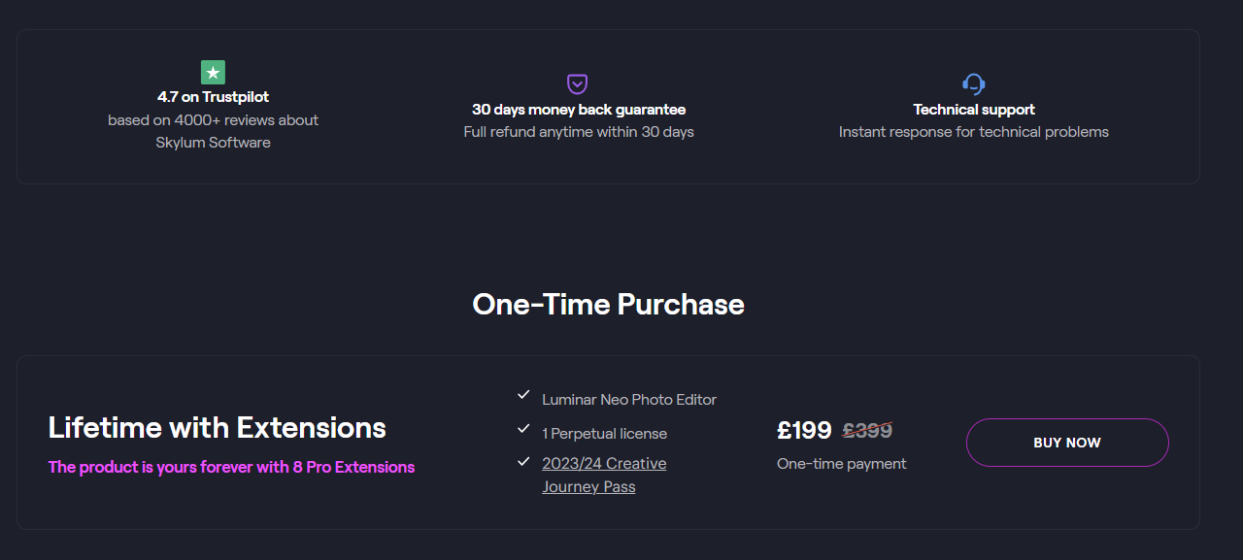Image resolution: width=1243 pixels, height=560 pixels.
Task: Click the "One-Time Purchase" section heading
Action: pyautogui.click(x=608, y=304)
